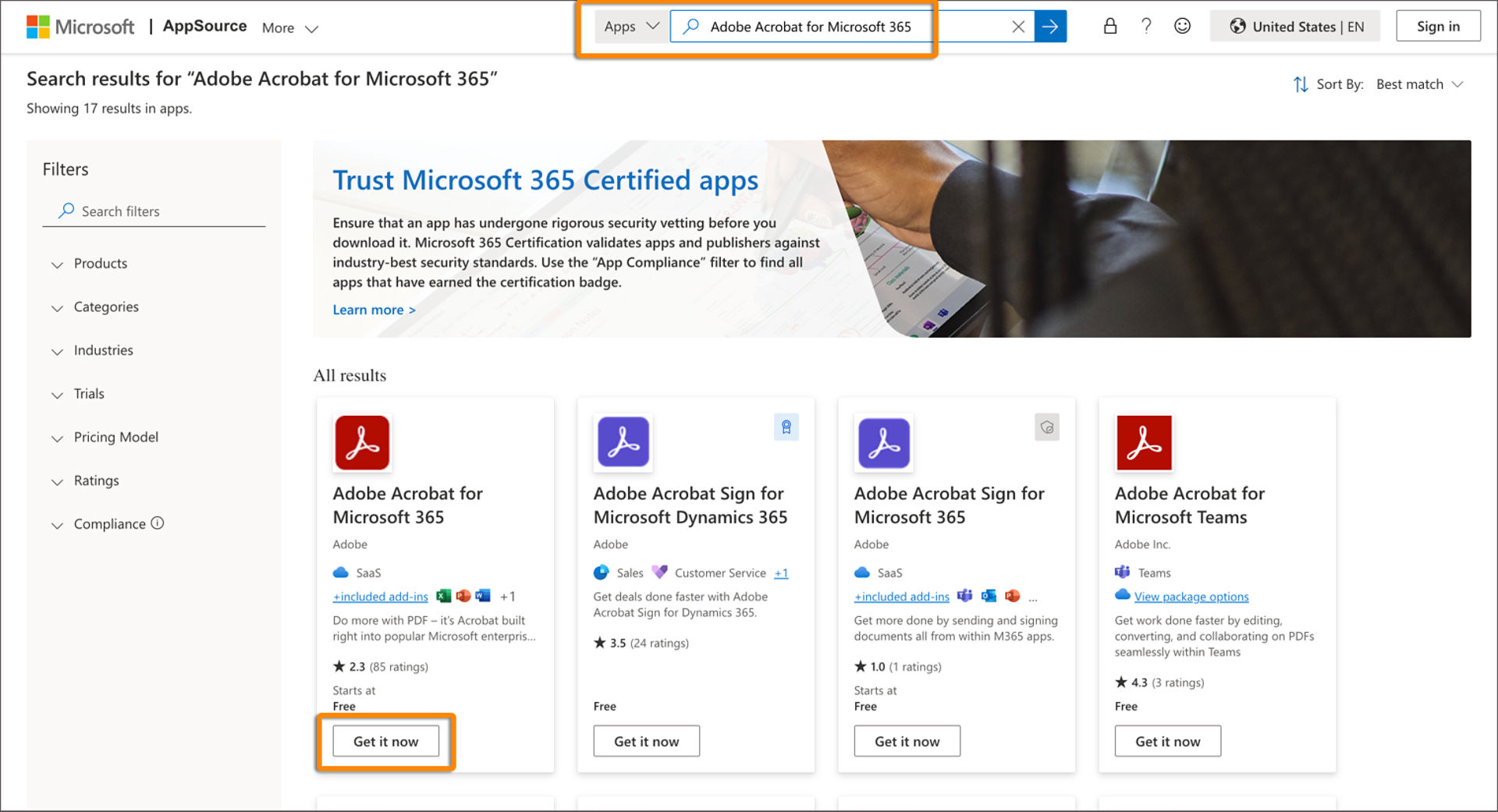This screenshot has height=812, width=1498.
Task: Follow the Learn more link in banner
Action: [x=374, y=310]
